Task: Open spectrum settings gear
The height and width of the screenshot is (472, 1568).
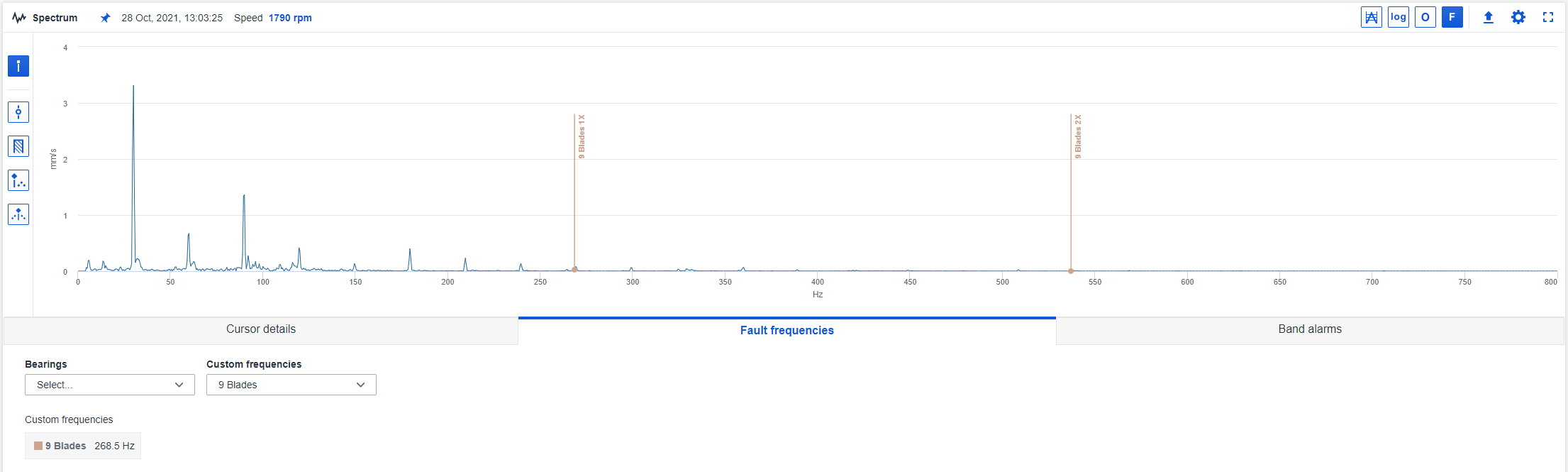Action: coord(1518,18)
